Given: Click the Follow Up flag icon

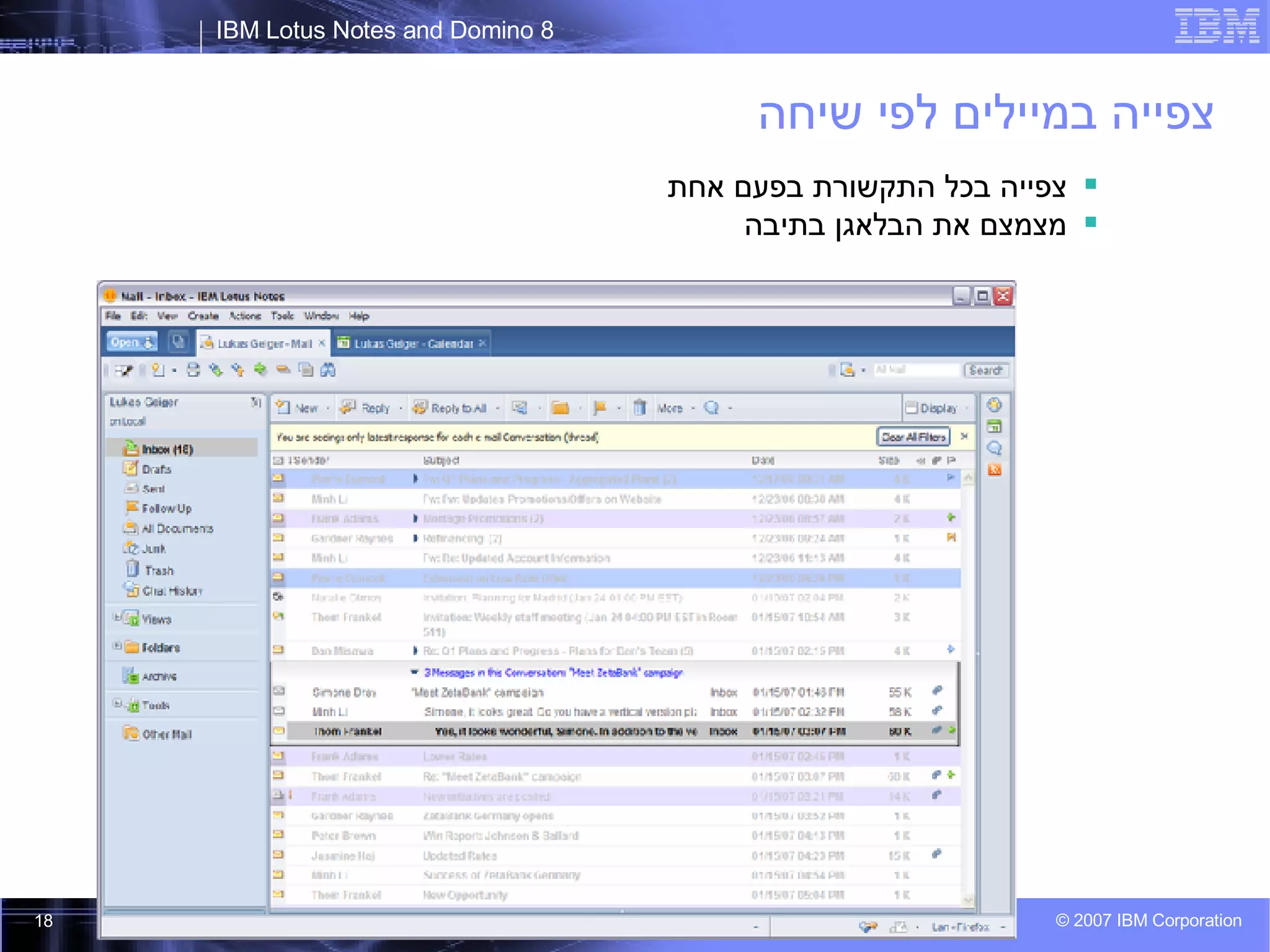Looking at the screenshot, I should click(600, 408).
